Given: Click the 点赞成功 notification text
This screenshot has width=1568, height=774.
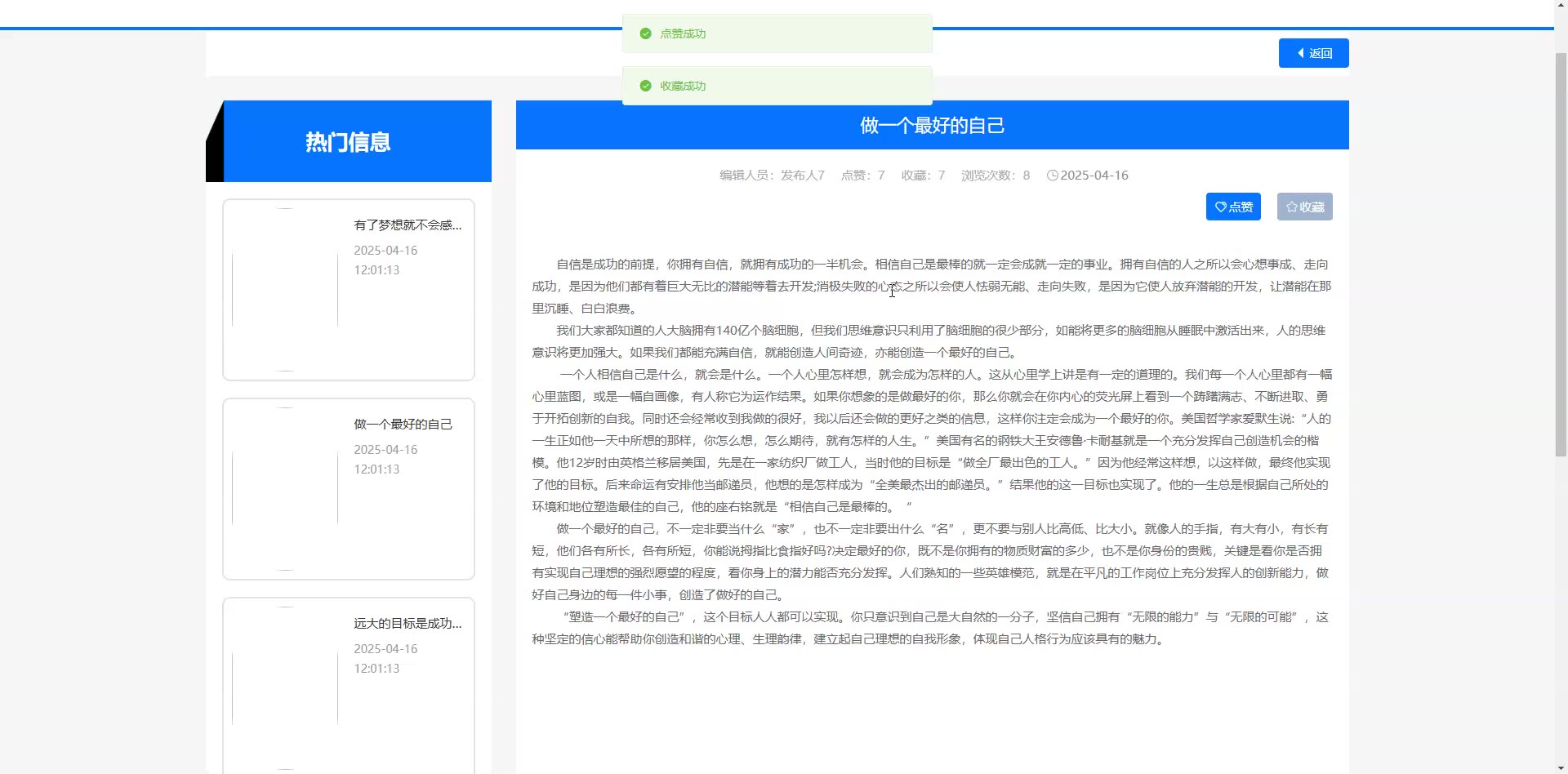Looking at the screenshot, I should pos(683,33).
